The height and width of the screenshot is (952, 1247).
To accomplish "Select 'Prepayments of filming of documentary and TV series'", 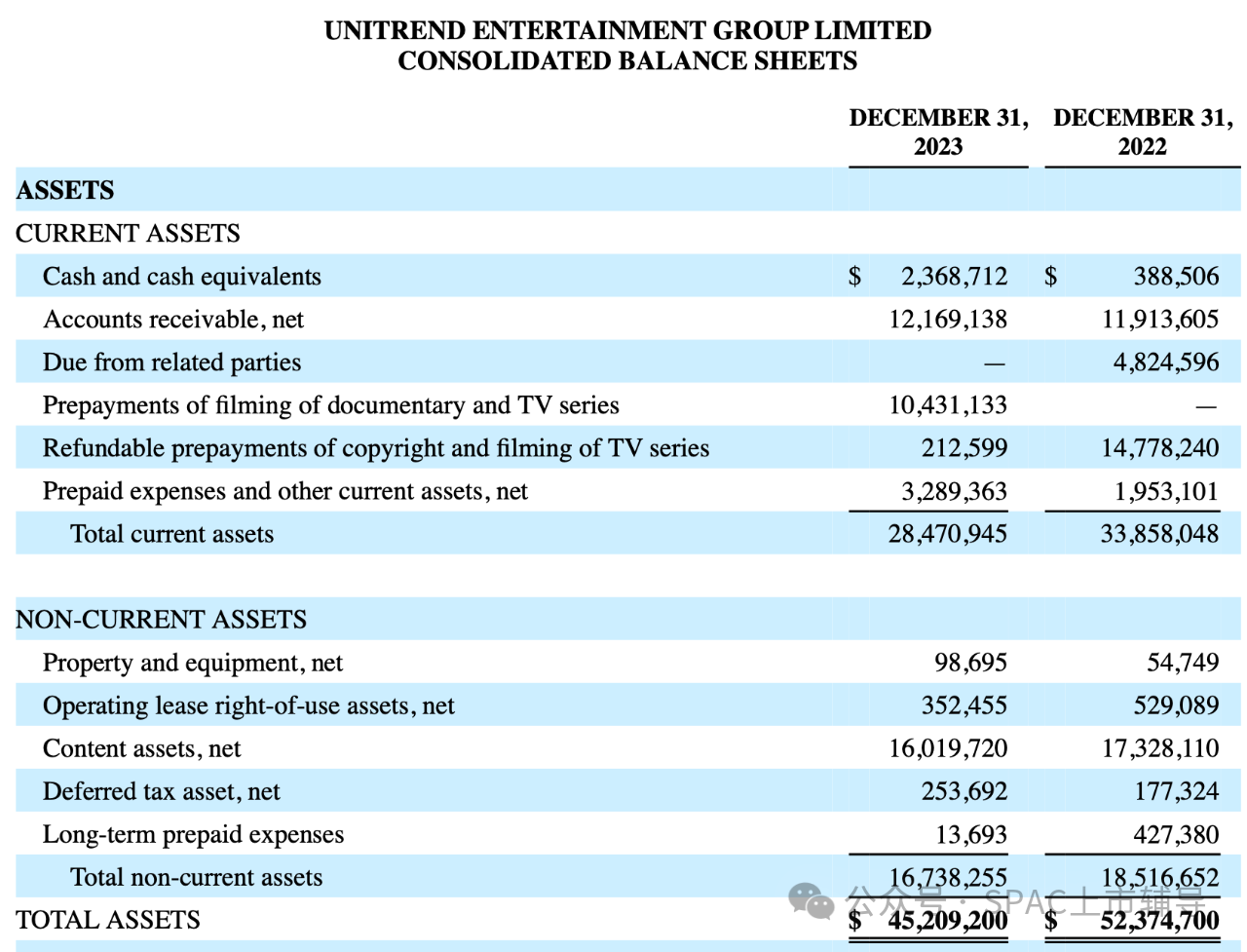I will [x=331, y=405].
